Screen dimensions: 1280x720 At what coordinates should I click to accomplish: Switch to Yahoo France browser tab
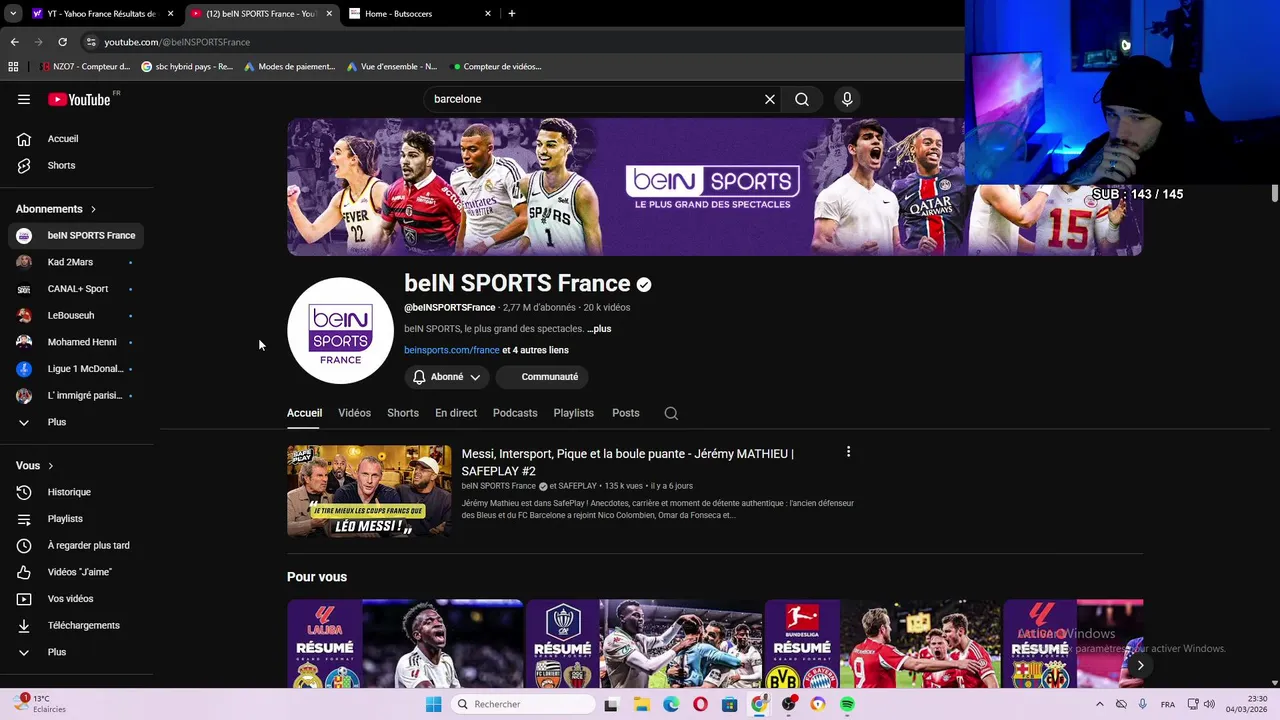point(101,14)
